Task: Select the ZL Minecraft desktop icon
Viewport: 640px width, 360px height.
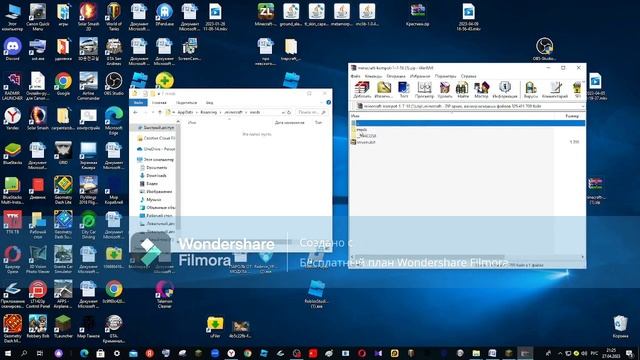Action: (266, 15)
